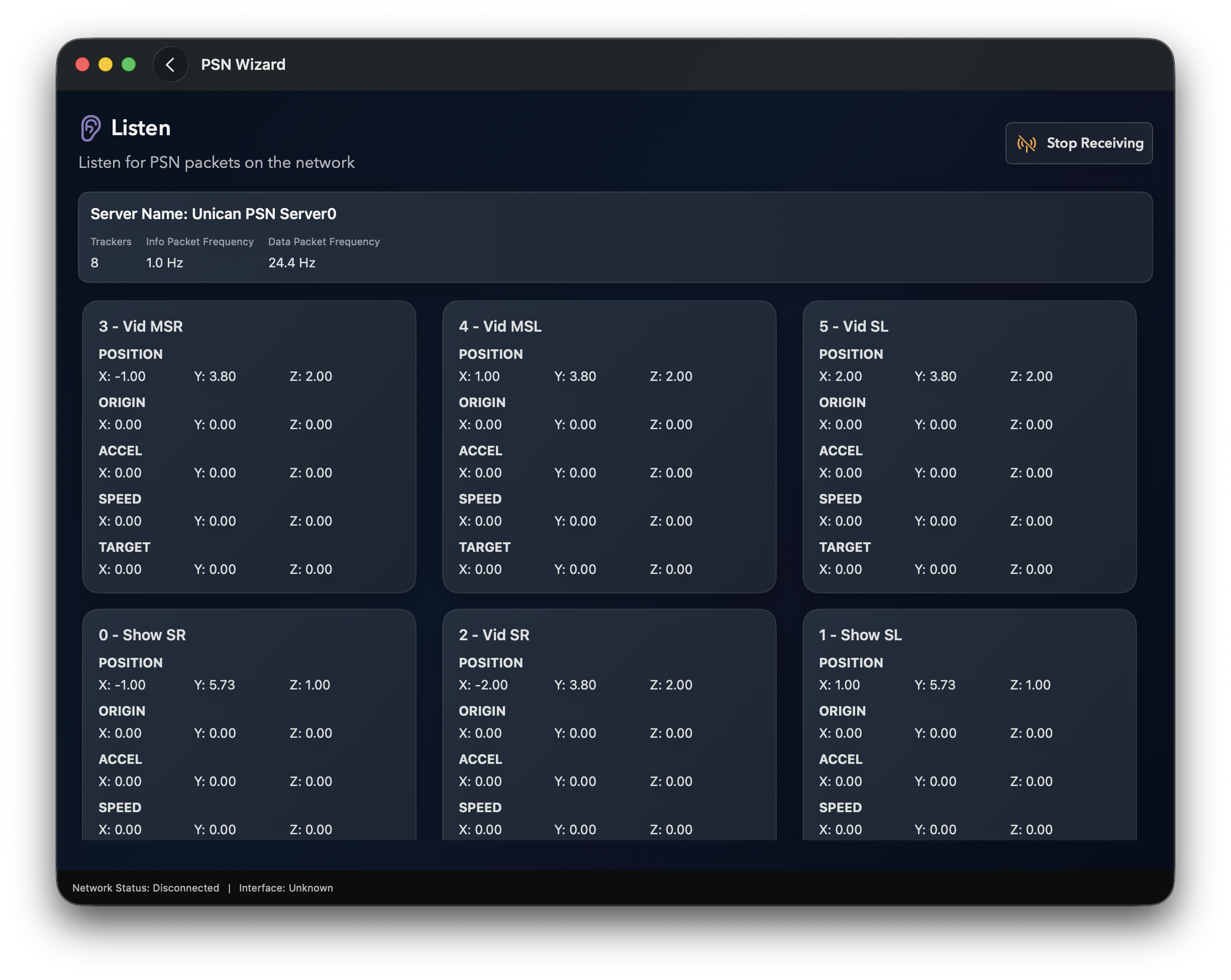This screenshot has width=1231, height=980.
Task: Click the red close window button
Action: click(82, 64)
